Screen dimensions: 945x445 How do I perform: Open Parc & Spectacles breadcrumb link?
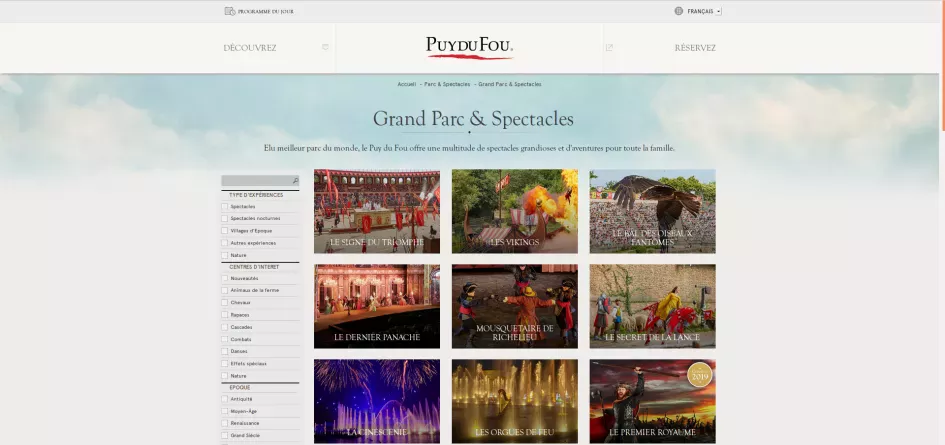[x=447, y=84]
